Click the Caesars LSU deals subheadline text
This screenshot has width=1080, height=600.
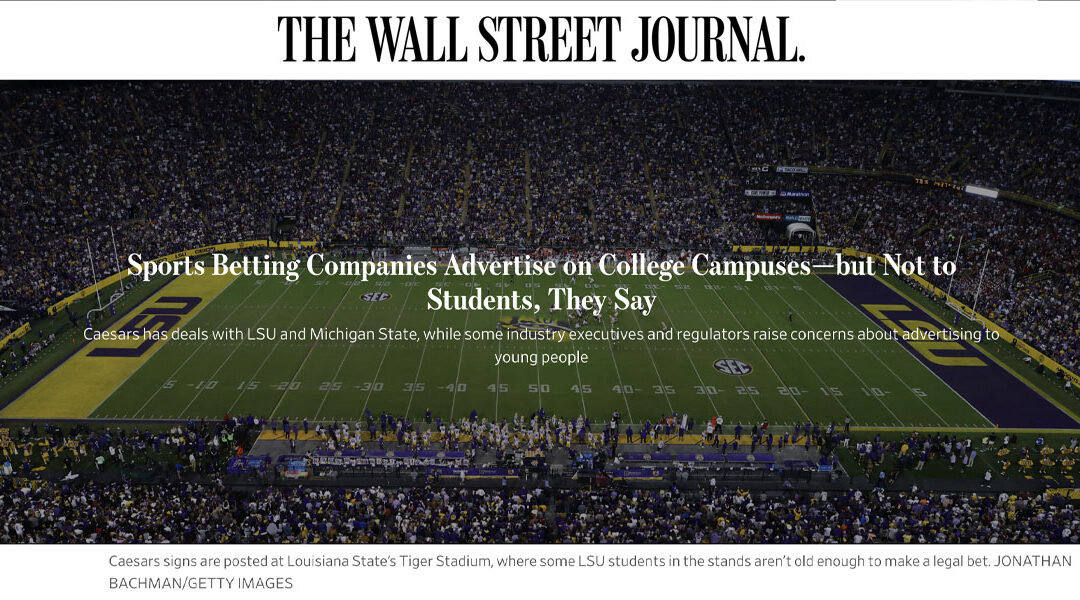[541, 345]
